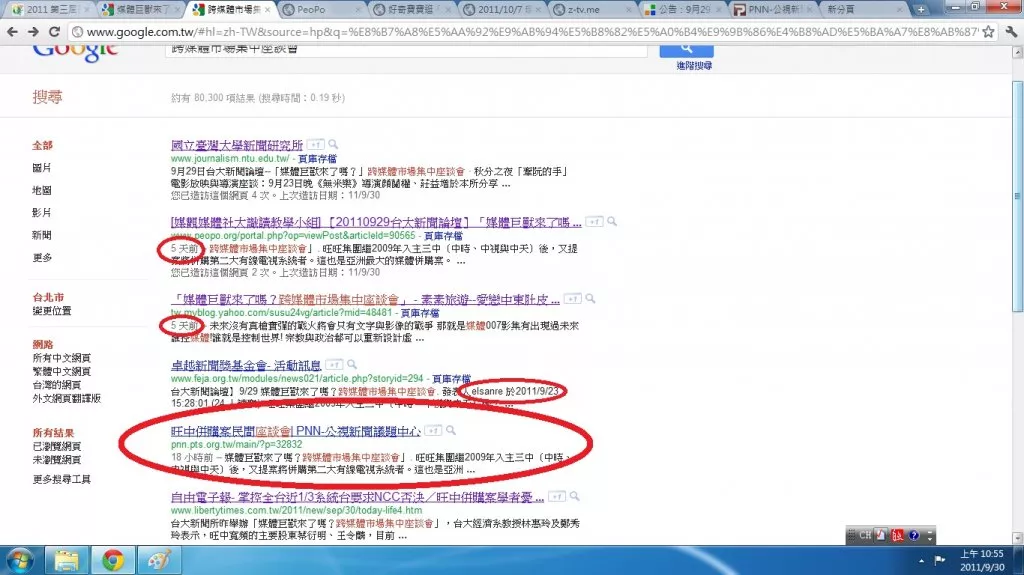Expand 更多搜尋工具 in the sidebar
This screenshot has height=575, width=1024.
tap(61, 479)
